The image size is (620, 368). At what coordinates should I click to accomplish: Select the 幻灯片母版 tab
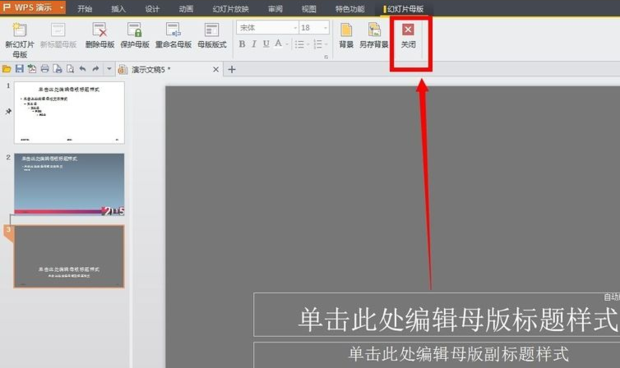(x=404, y=9)
